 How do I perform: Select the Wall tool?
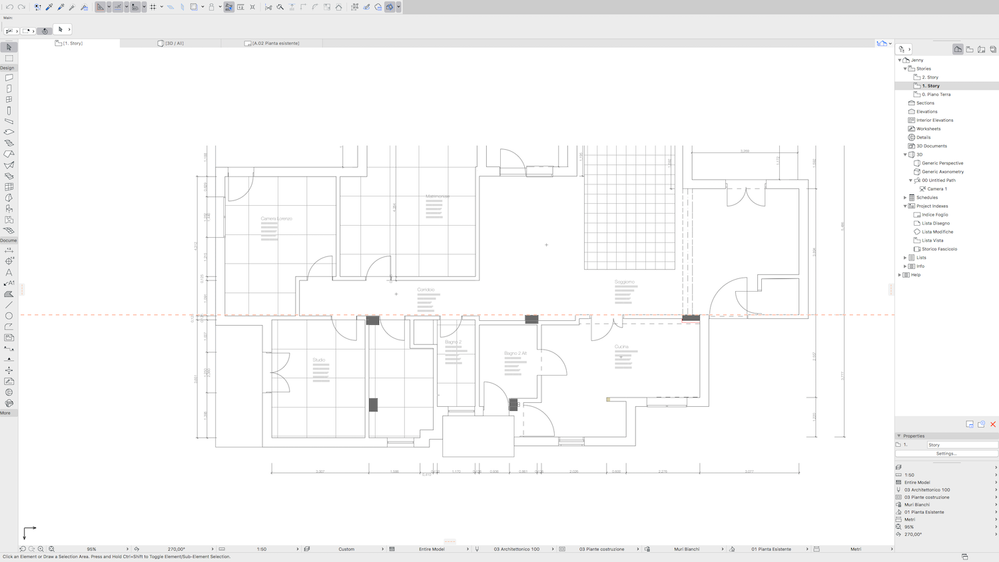click(9, 78)
